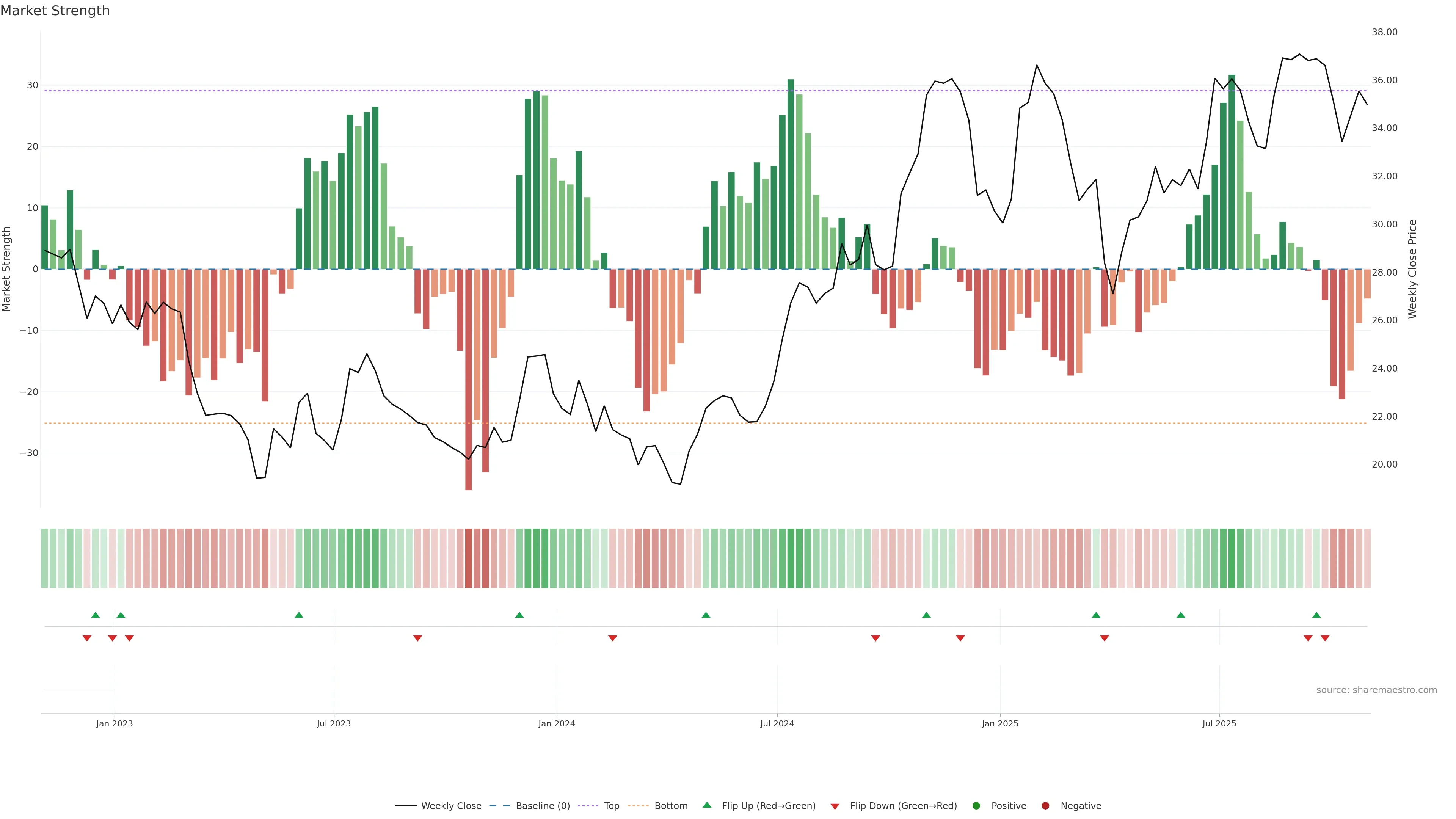Click the Jan 2025 x-axis label

[x=1000, y=723]
